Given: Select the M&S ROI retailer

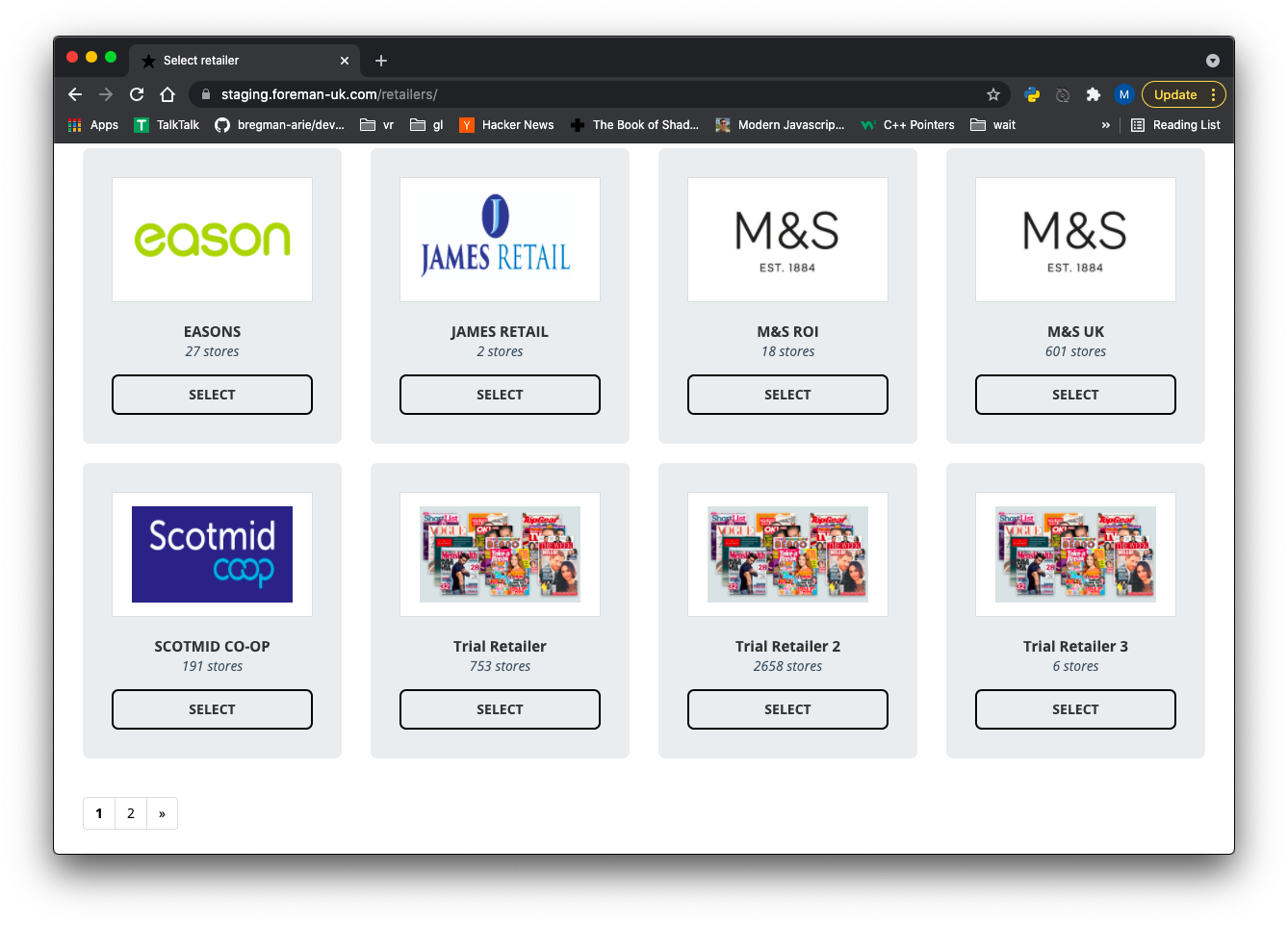Looking at the screenshot, I should 787,395.
